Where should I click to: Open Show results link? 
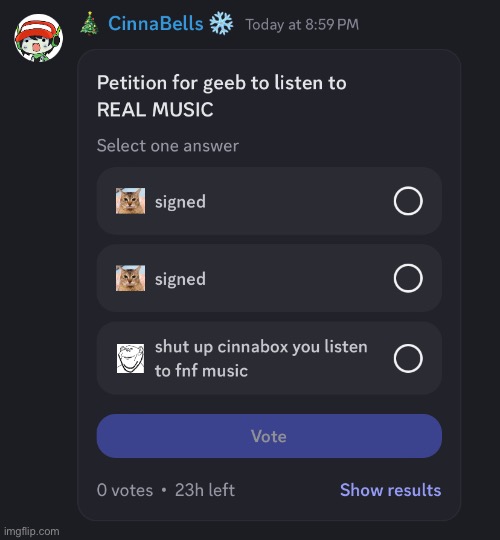tap(390, 490)
